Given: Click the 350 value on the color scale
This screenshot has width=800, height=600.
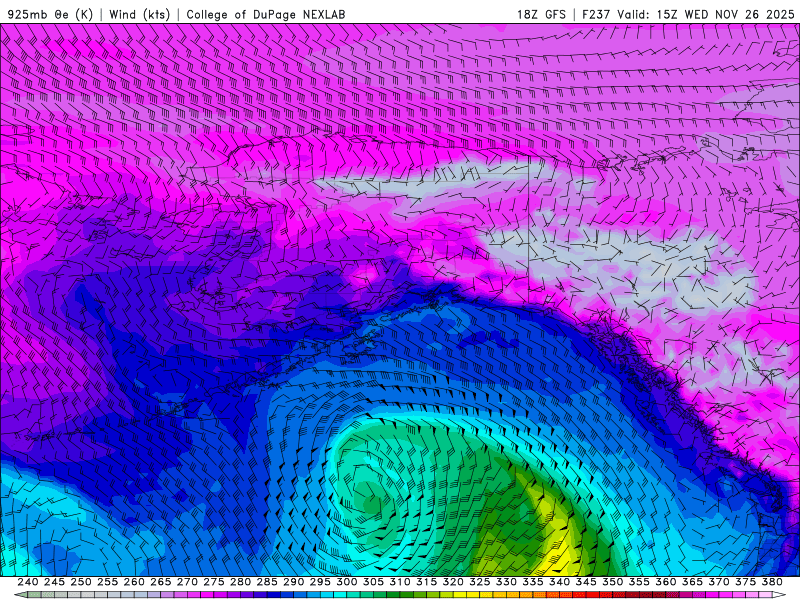Looking at the screenshot, I should click(x=612, y=582).
